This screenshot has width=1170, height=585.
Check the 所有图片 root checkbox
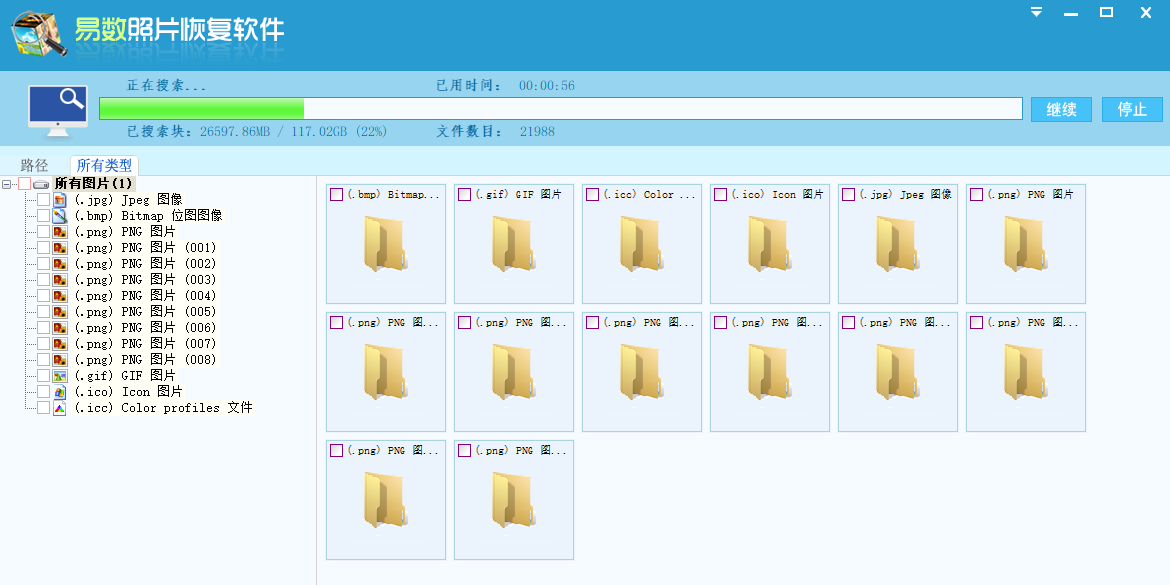(25, 184)
